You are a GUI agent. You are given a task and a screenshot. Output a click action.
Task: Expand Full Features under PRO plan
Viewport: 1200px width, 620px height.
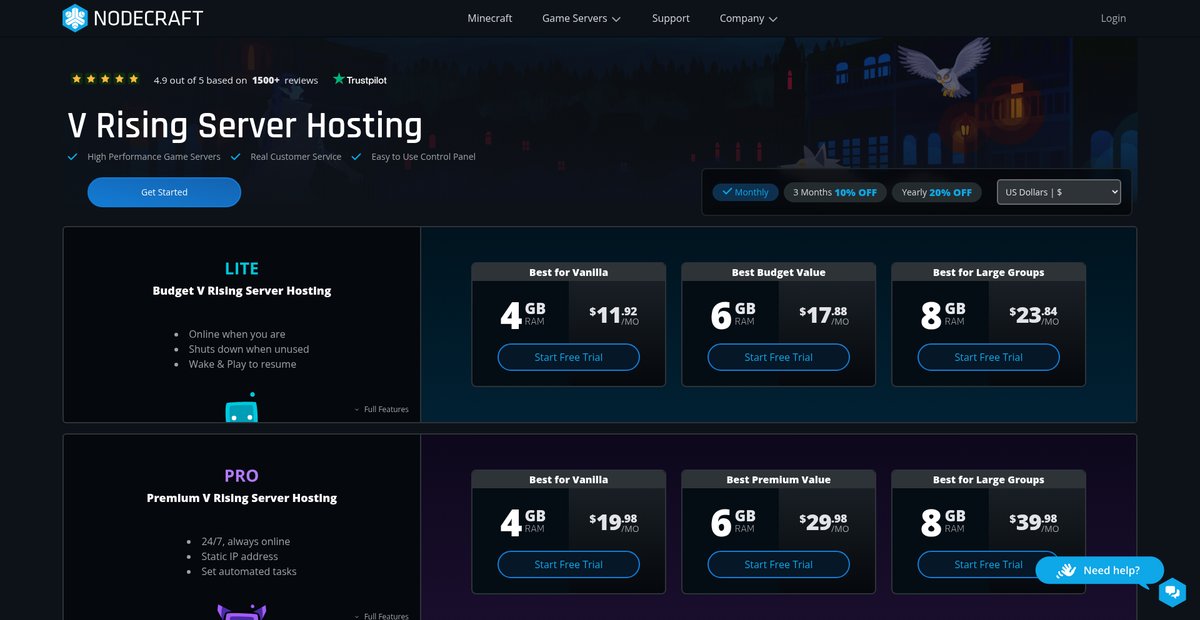[381, 616]
